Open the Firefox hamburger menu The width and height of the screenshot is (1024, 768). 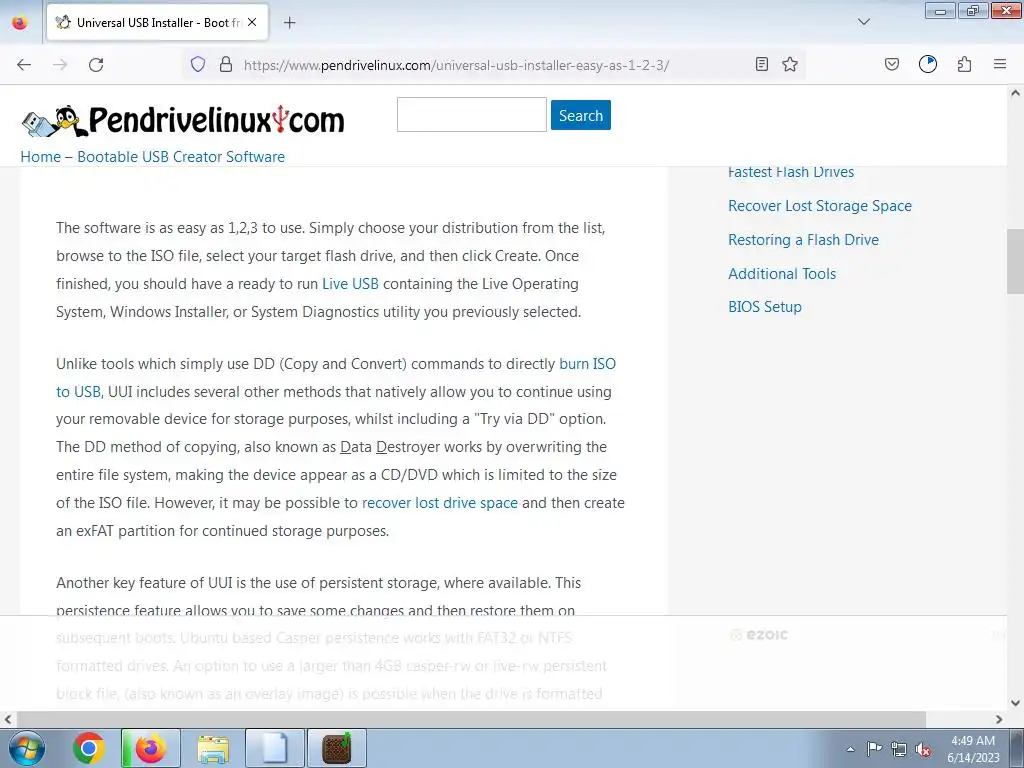coord(1000,64)
